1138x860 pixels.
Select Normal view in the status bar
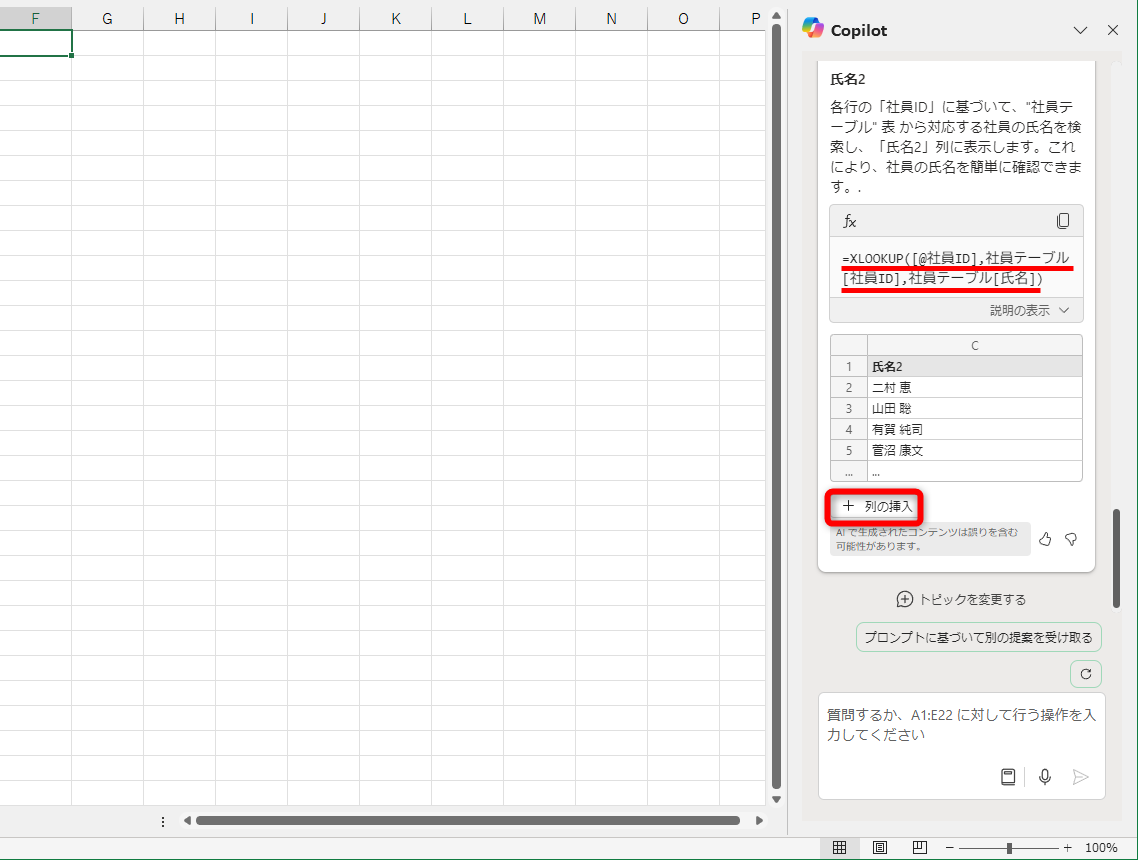pyautogui.click(x=841, y=846)
